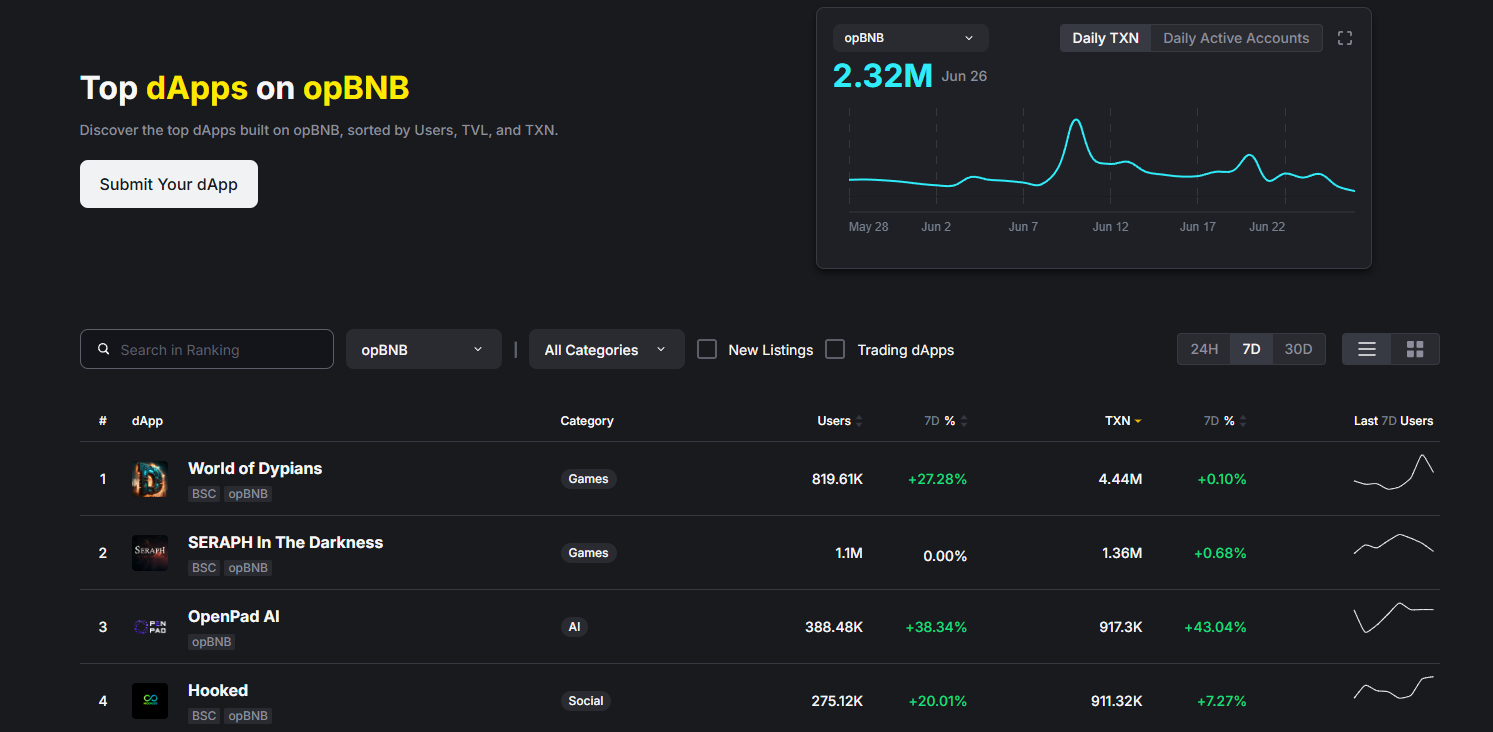Click the Submit Your dApp button

point(169,184)
